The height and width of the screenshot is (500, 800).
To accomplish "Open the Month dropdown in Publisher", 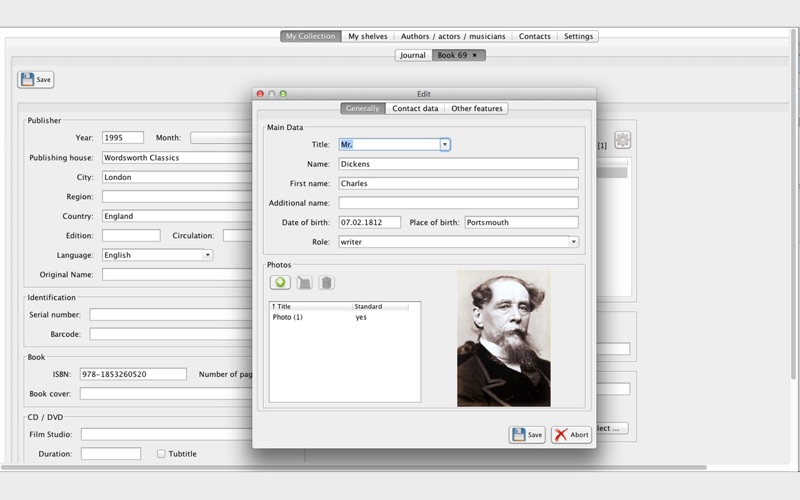I will pyautogui.click(x=221, y=138).
